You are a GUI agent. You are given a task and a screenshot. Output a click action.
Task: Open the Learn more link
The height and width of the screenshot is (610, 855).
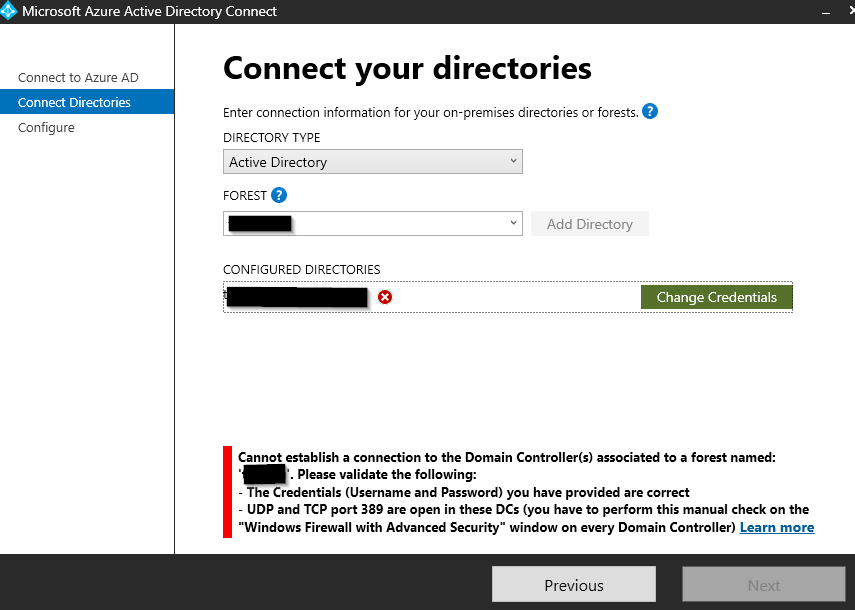point(776,527)
